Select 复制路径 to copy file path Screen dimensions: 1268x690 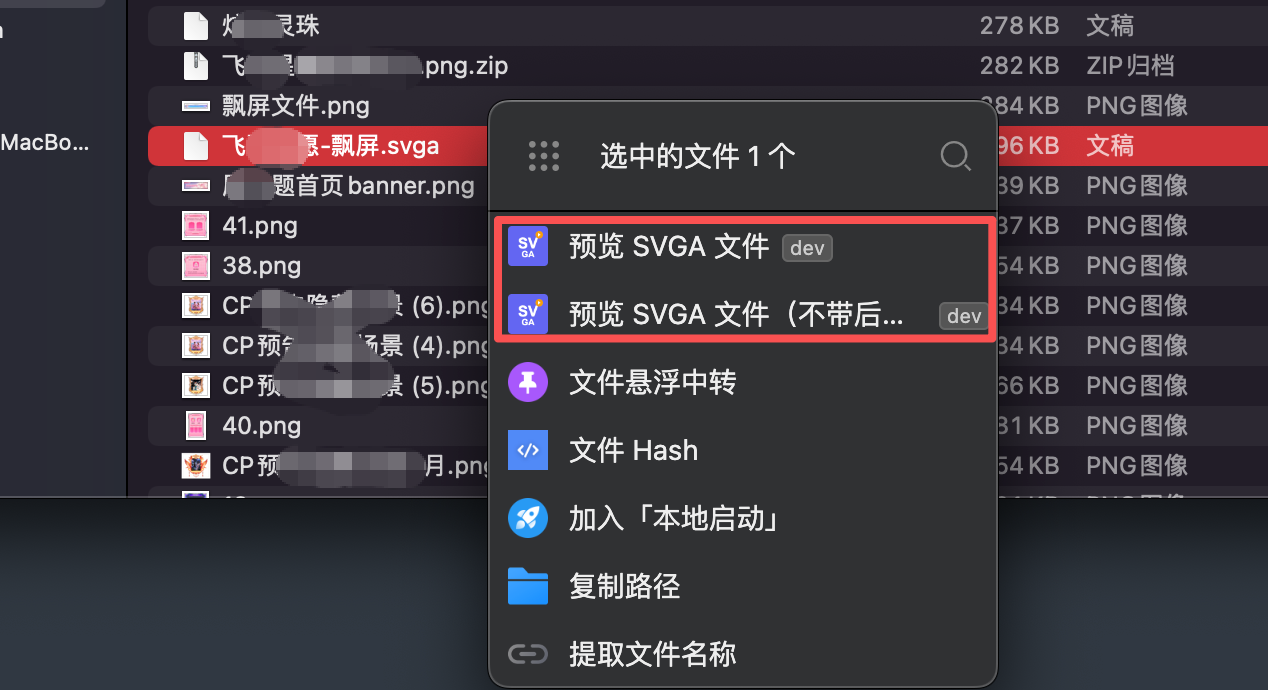pyautogui.click(x=624, y=586)
